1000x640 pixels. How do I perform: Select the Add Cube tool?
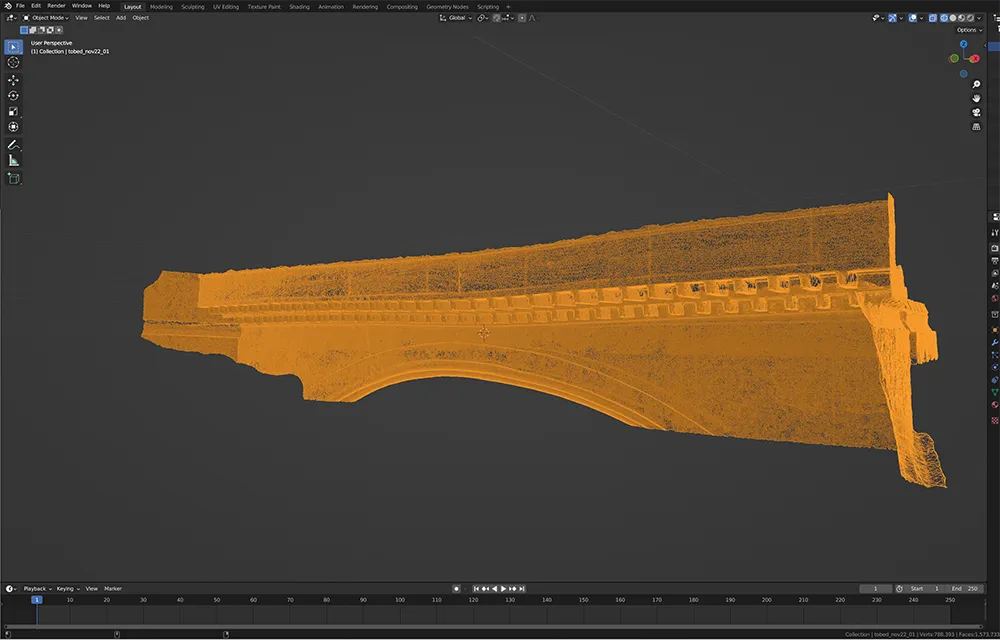pos(13,177)
